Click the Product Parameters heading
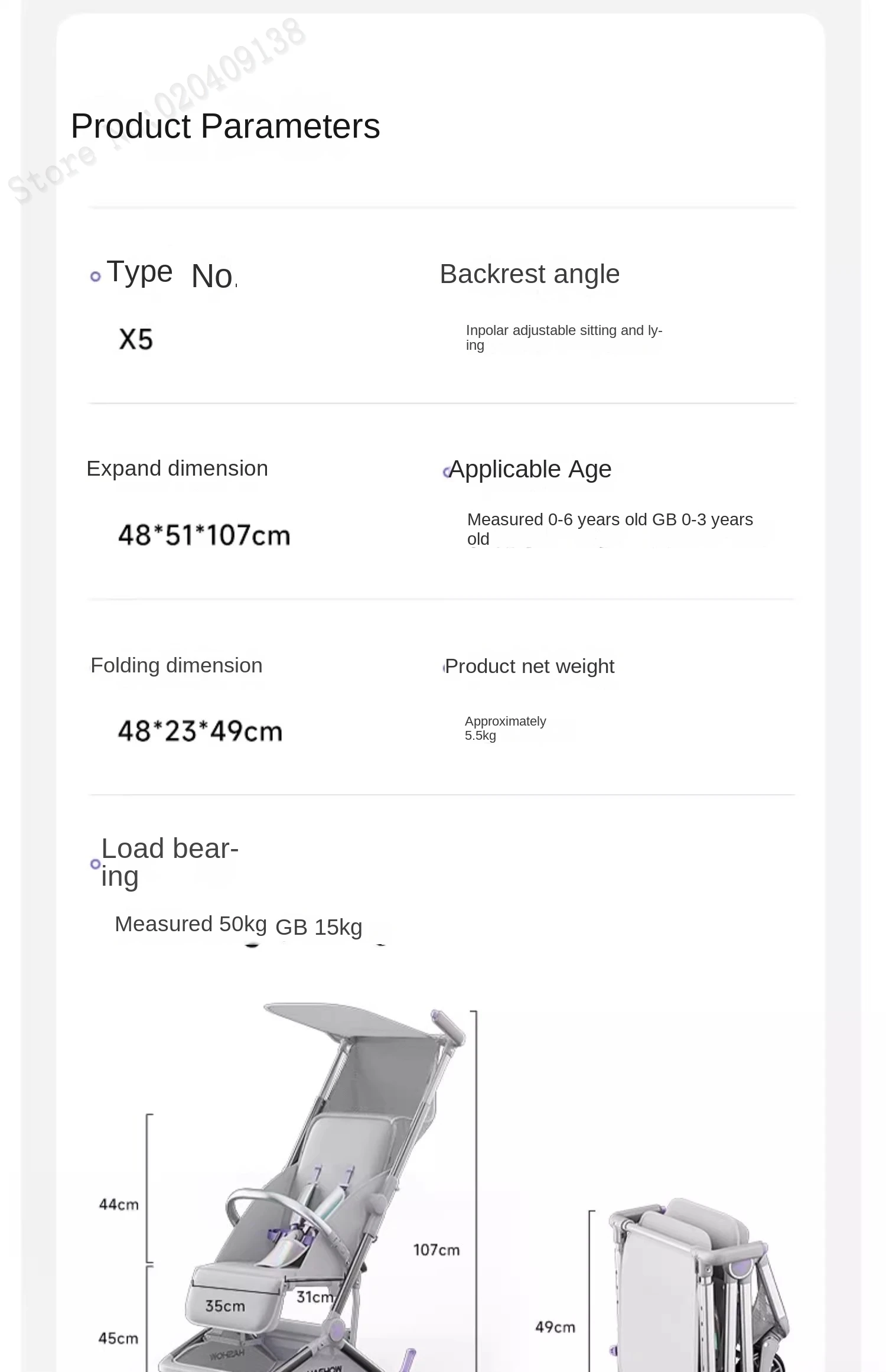The height and width of the screenshot is (1372, 886). tap(225, 126)
